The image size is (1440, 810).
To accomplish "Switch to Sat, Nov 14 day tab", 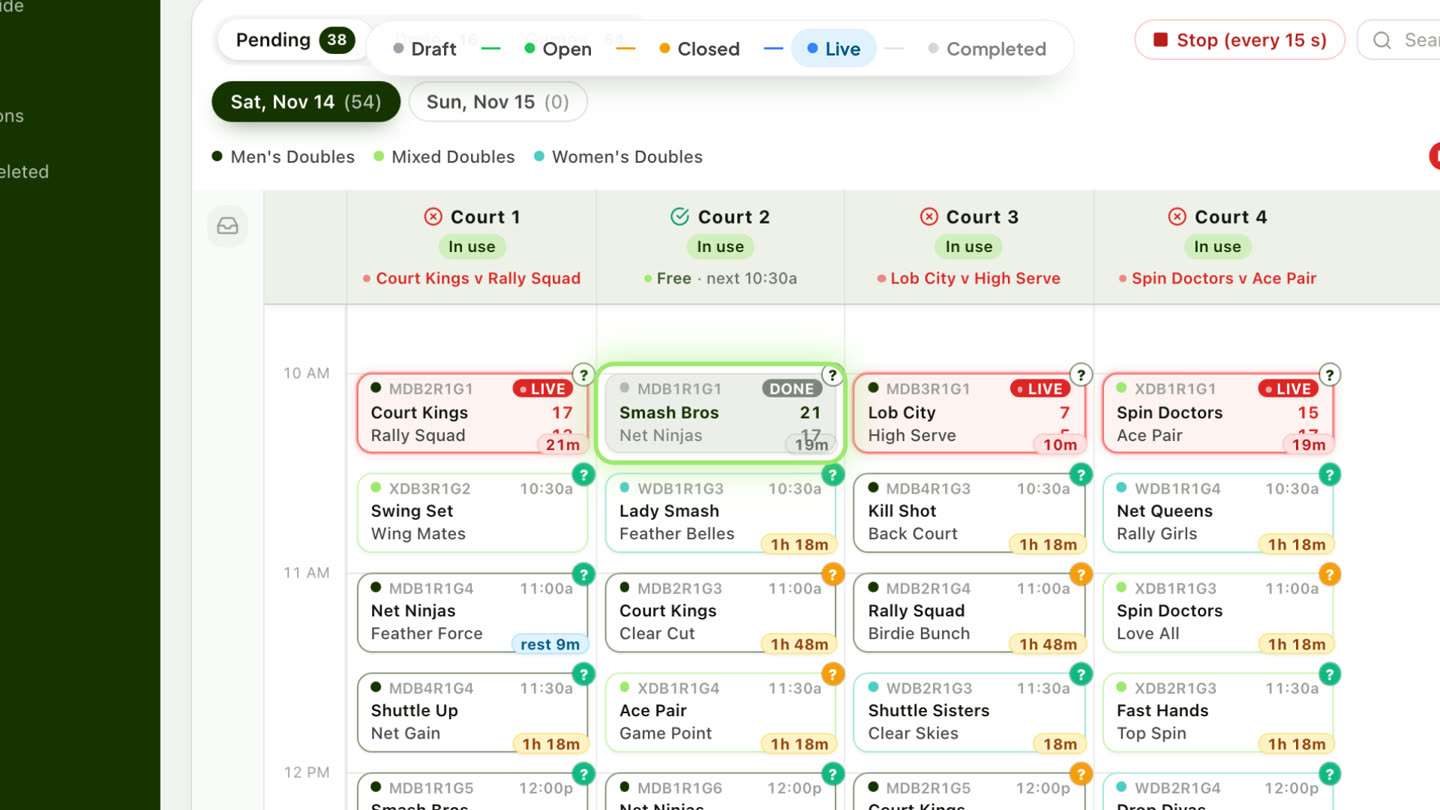I will [306, 102].
